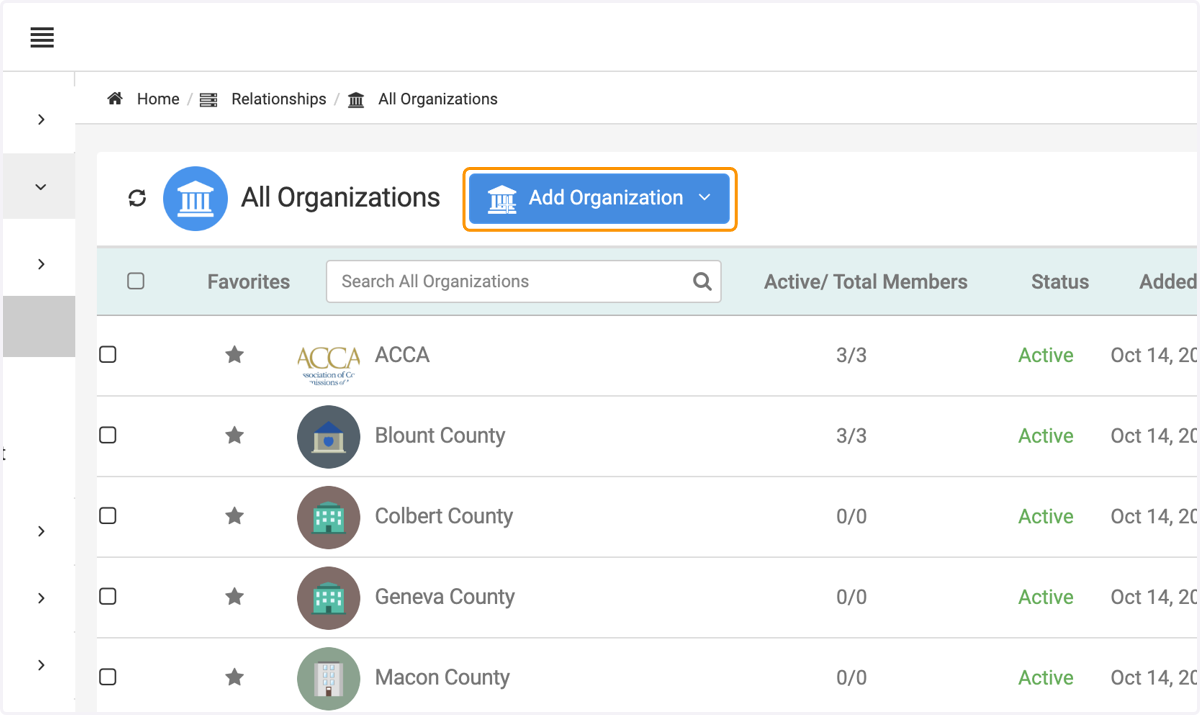Click All Organizations breadcrumb text
The image size is (1200, 715).
tap(438, 99)
